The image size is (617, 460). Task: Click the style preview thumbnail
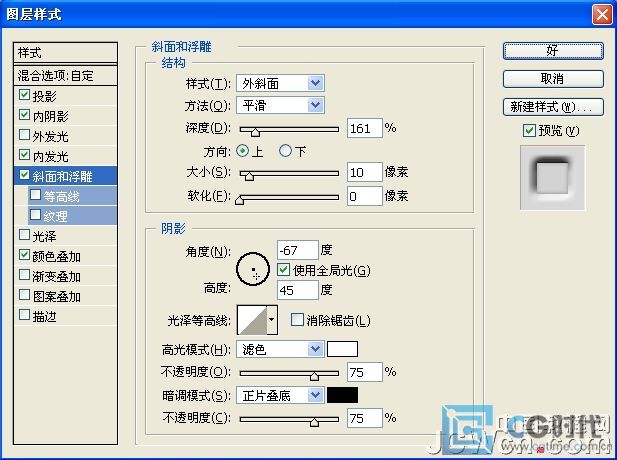(x=552, y=178)
